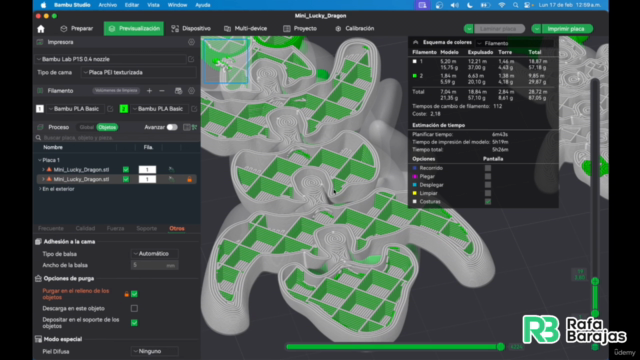Open AMS filament sync icon
The image size is (640, 360).
[x=178, y=91]
